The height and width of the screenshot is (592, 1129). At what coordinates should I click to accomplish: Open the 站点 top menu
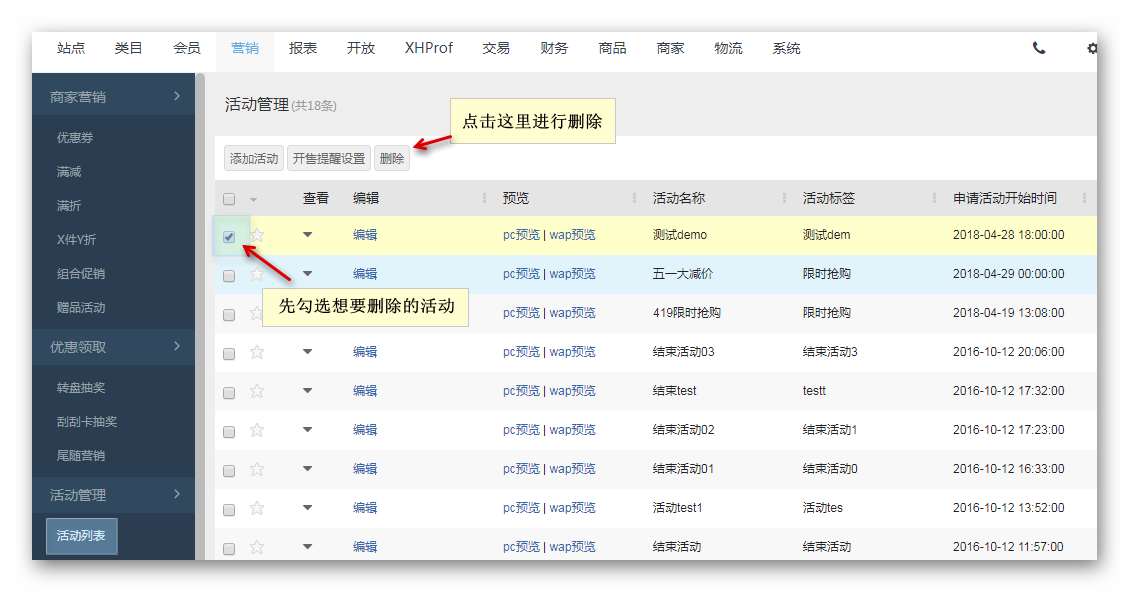71,48
